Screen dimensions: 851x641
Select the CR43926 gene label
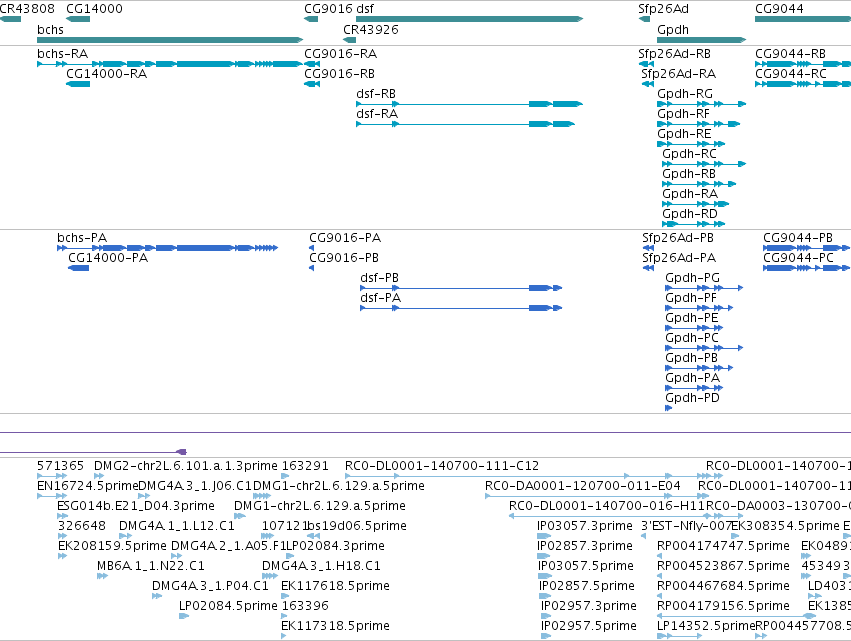tap(371, 29)
